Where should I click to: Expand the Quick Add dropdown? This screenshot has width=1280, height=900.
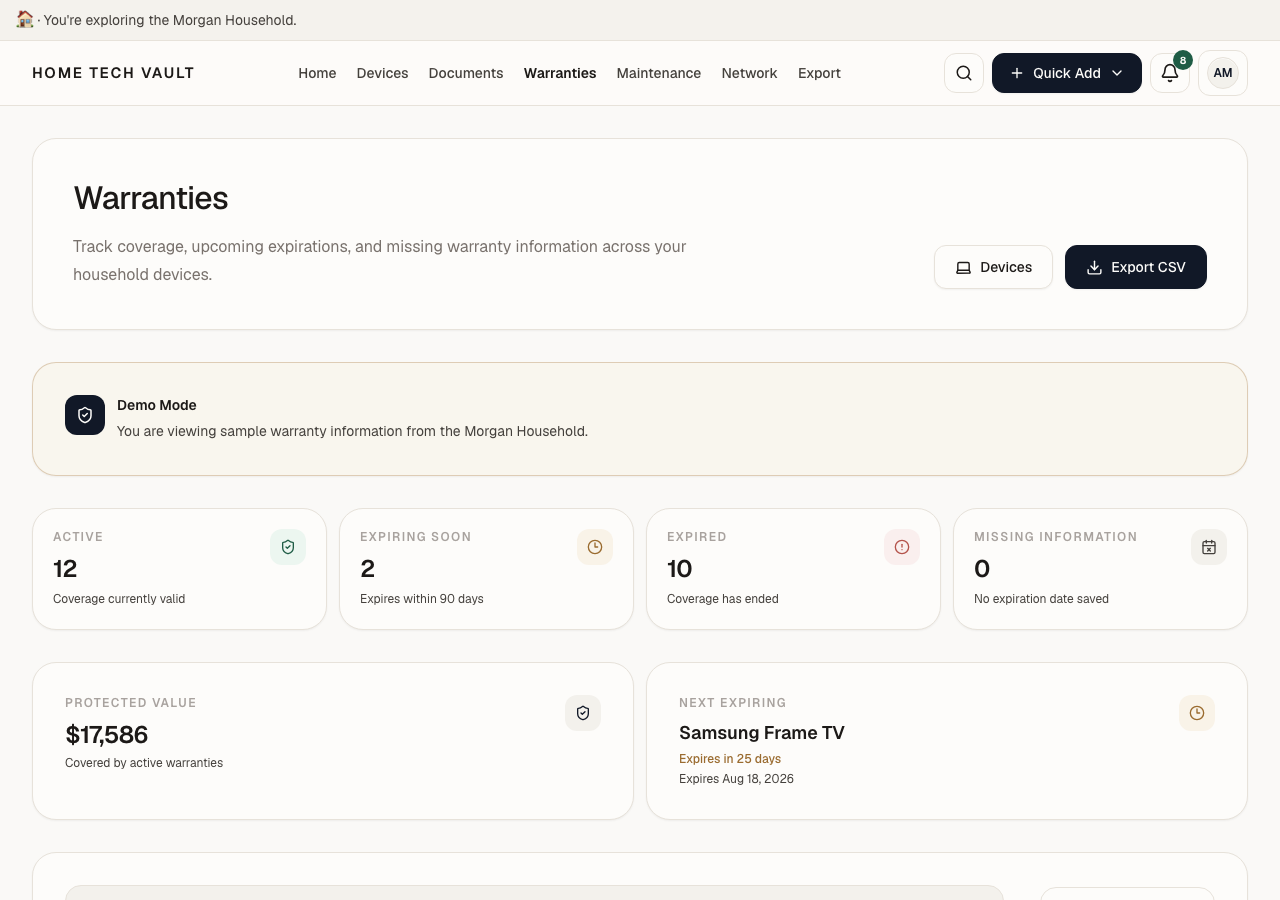[x=1067, y=73]
